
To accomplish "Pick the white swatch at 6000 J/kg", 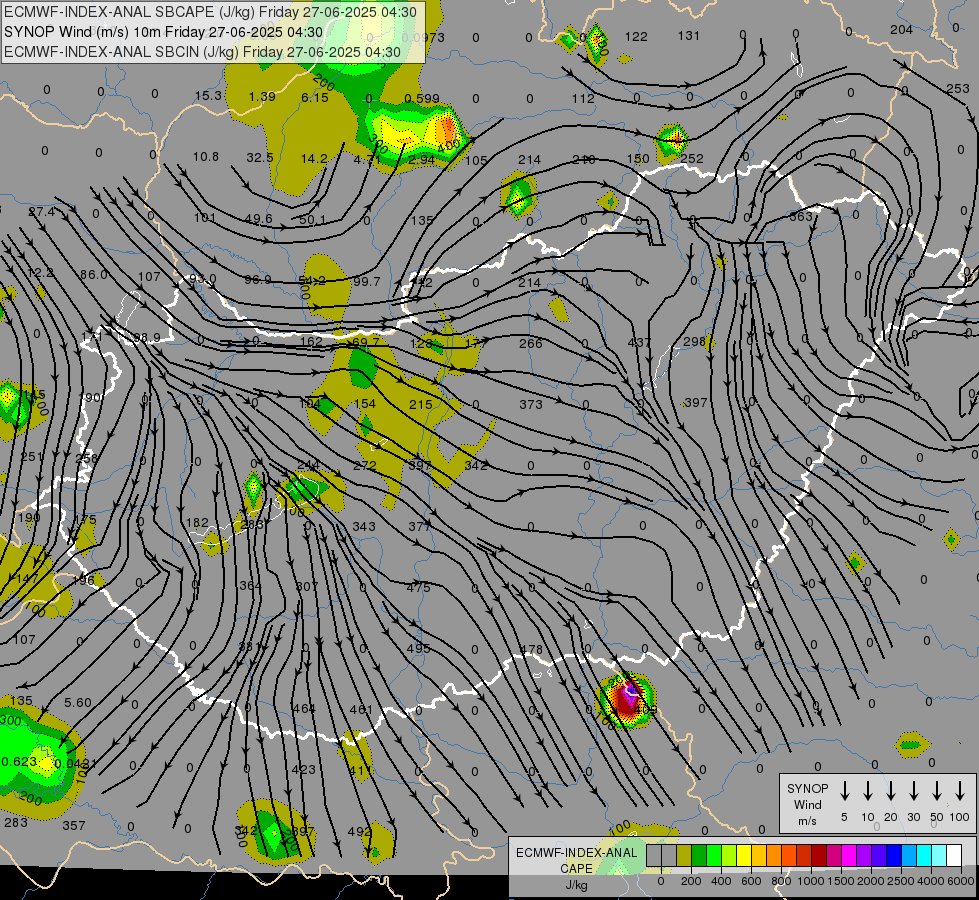I will tap(954, 856).
